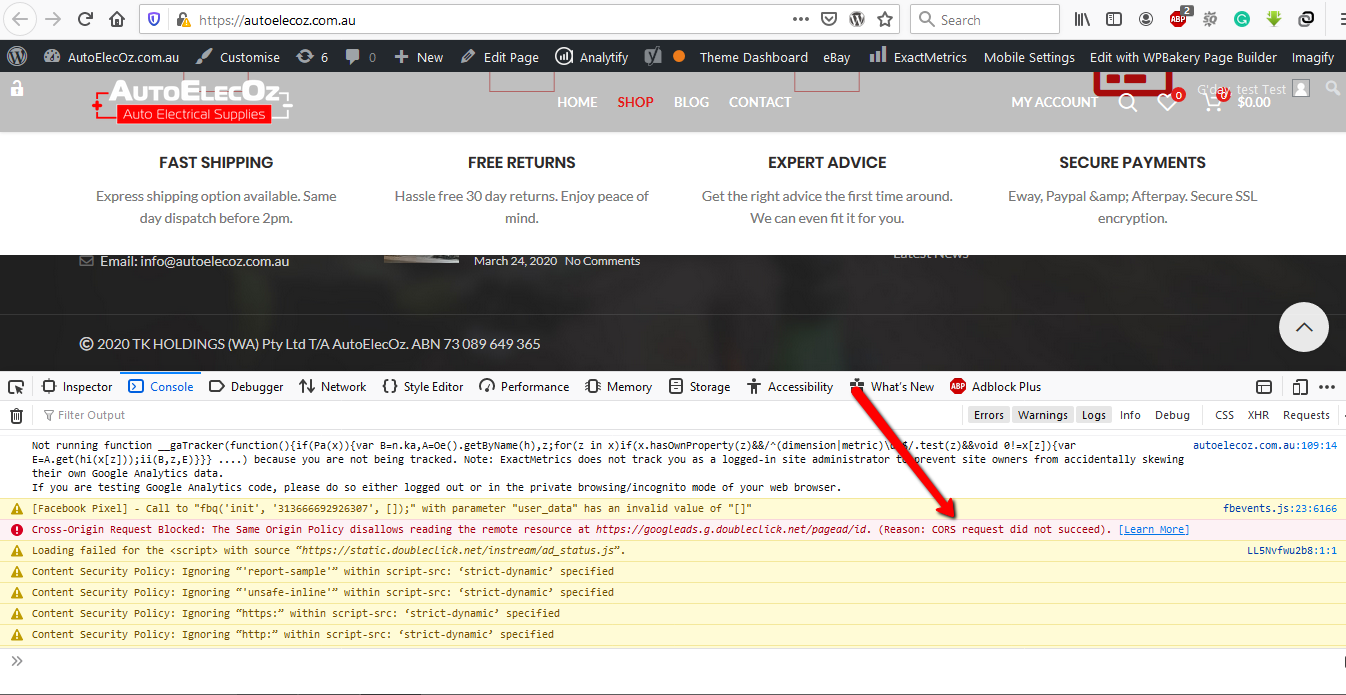Viewport: 1346px width, 695px height.
Task: Open the Firefox home page icon
Action: click(x=117, y=19)
